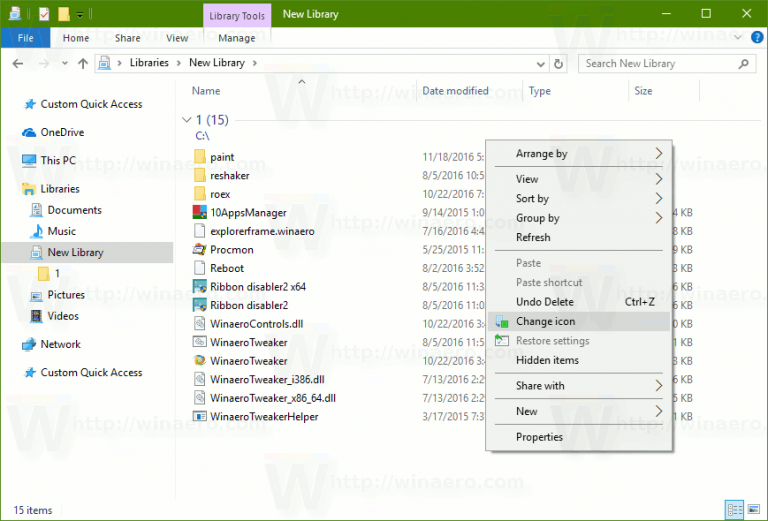Select the paint folder
The width and height of the screenshot is (768, 521).
click(214, 157)
